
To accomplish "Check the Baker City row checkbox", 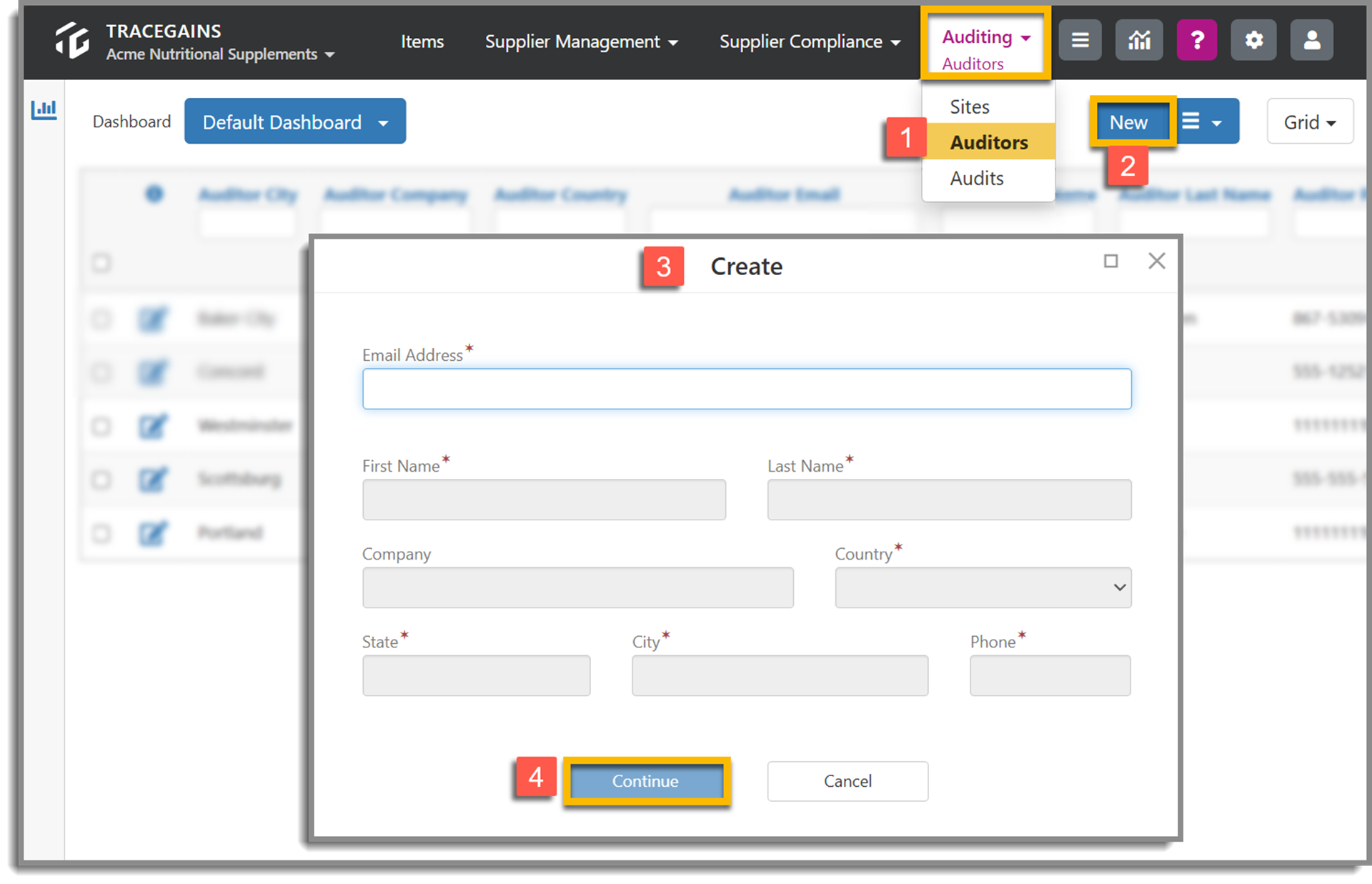I will [101, 319].
